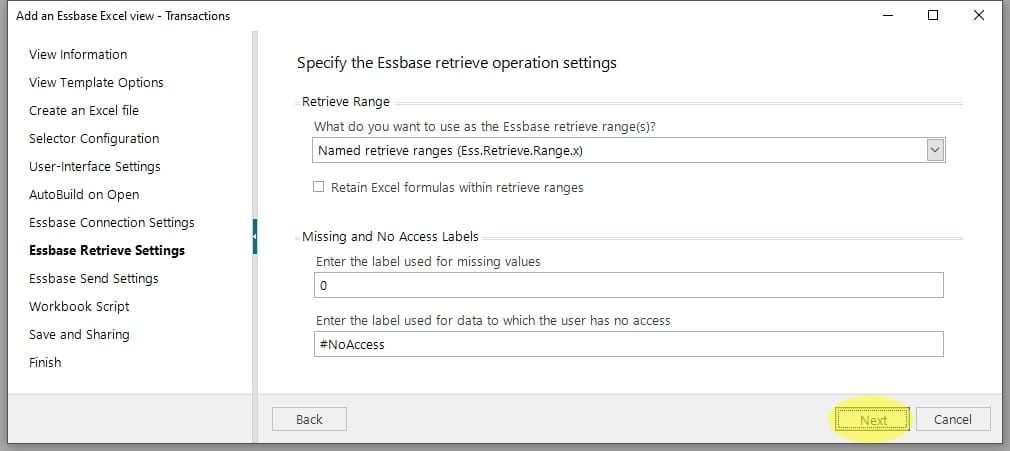
Task: Open the Essbase retrieve range dropdown
Action: point(935,150)
